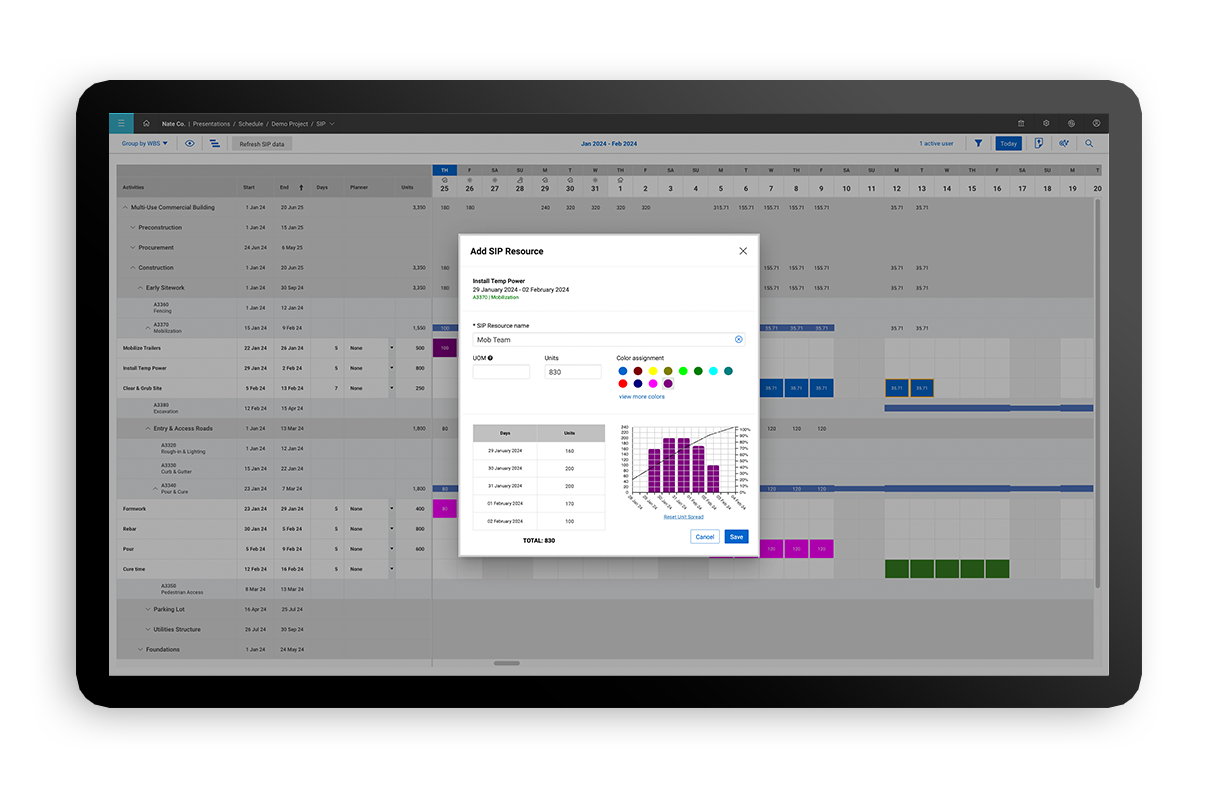Open the notes flag icon beside Today

[1039, 144]
